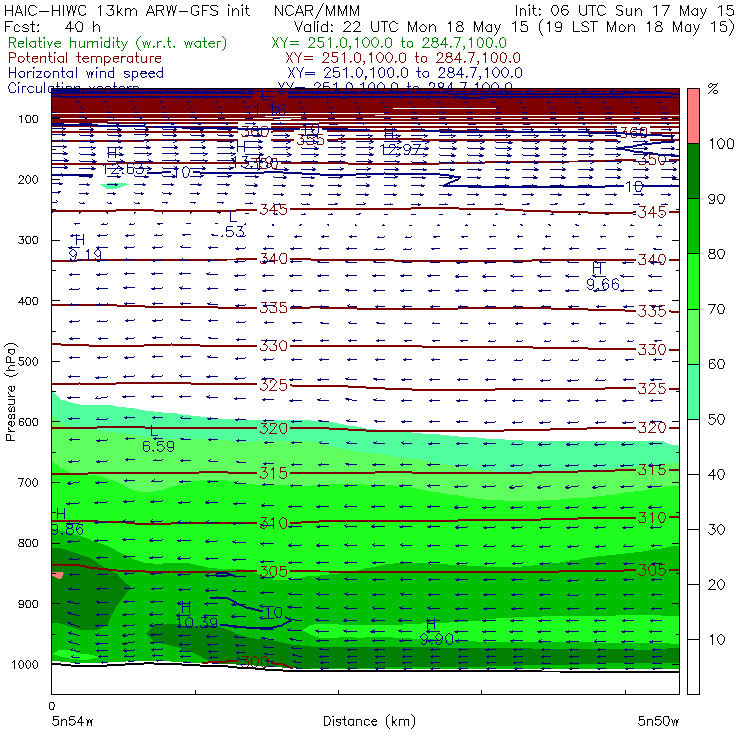Click the 'Relative humidity (w.r.t. water)' legend label
Screen dimensions: 740x740
[x=118, y=43]
